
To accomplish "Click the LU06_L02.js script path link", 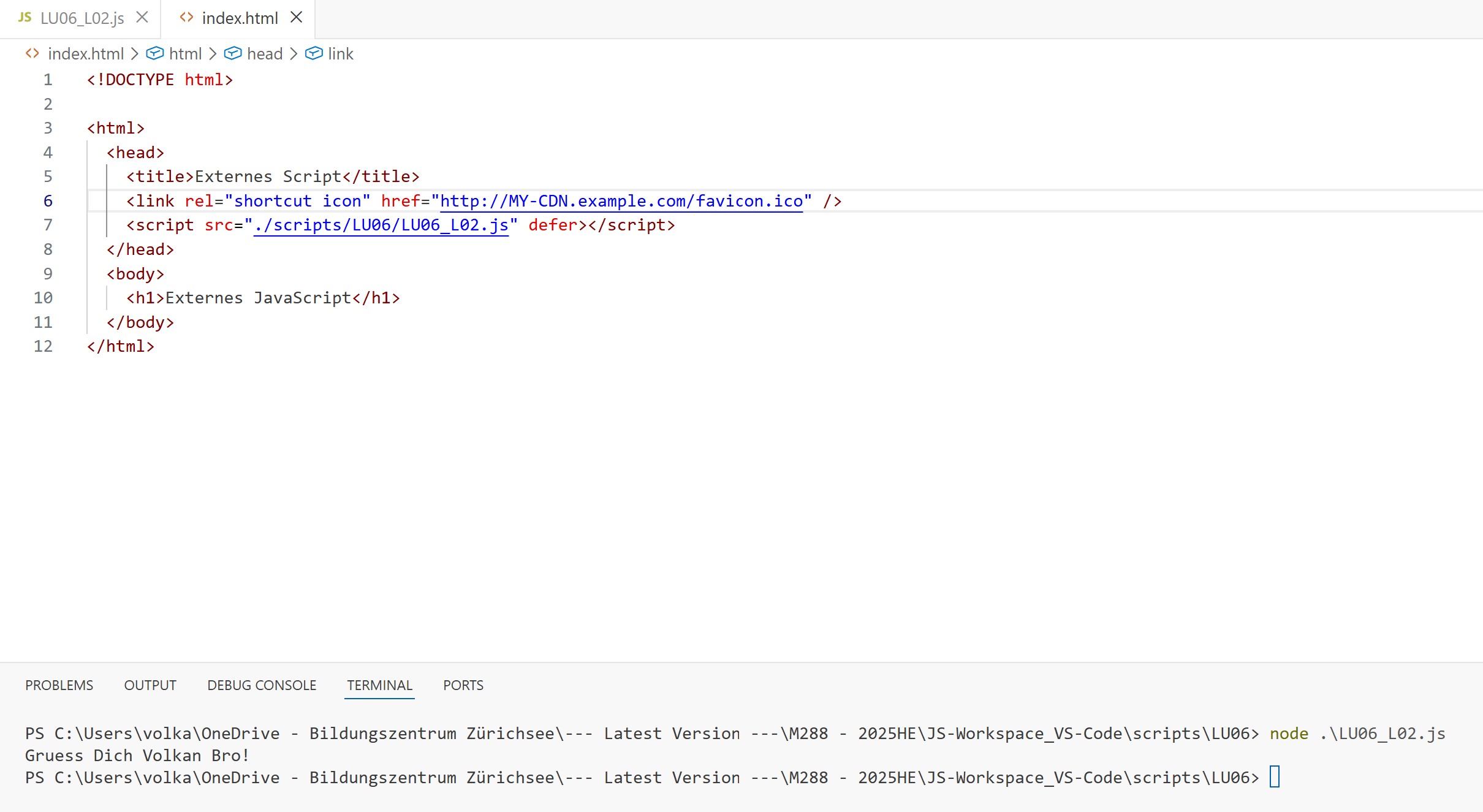I will click(x=381, y=226).
